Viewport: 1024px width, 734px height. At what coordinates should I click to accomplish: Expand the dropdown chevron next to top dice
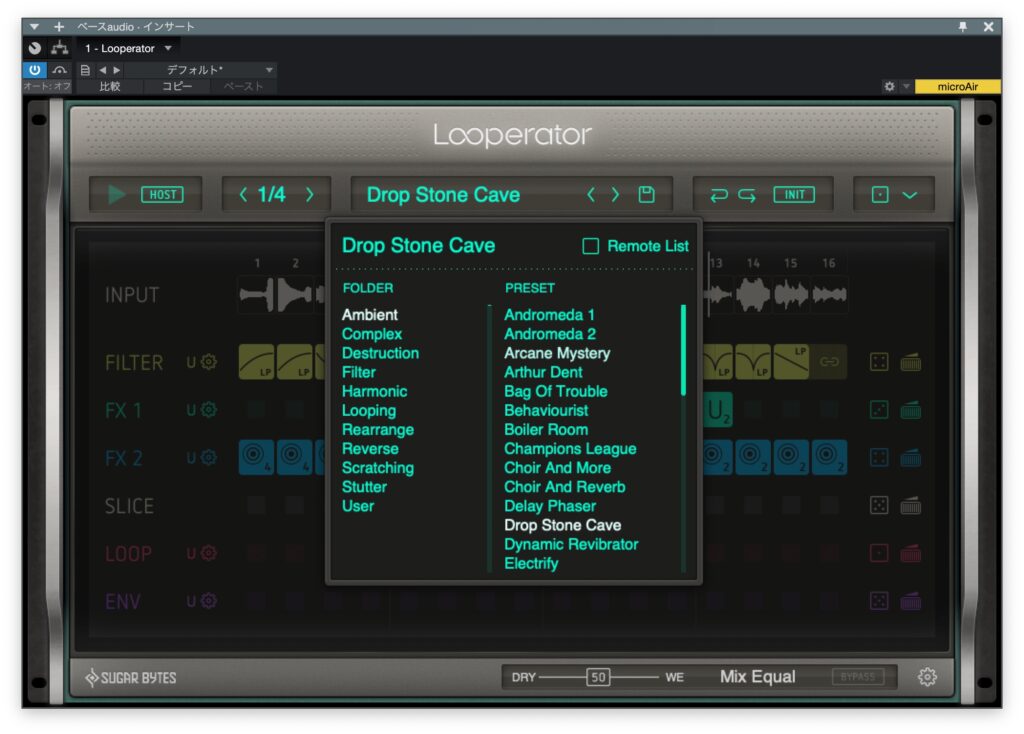[x=910, y=195]
